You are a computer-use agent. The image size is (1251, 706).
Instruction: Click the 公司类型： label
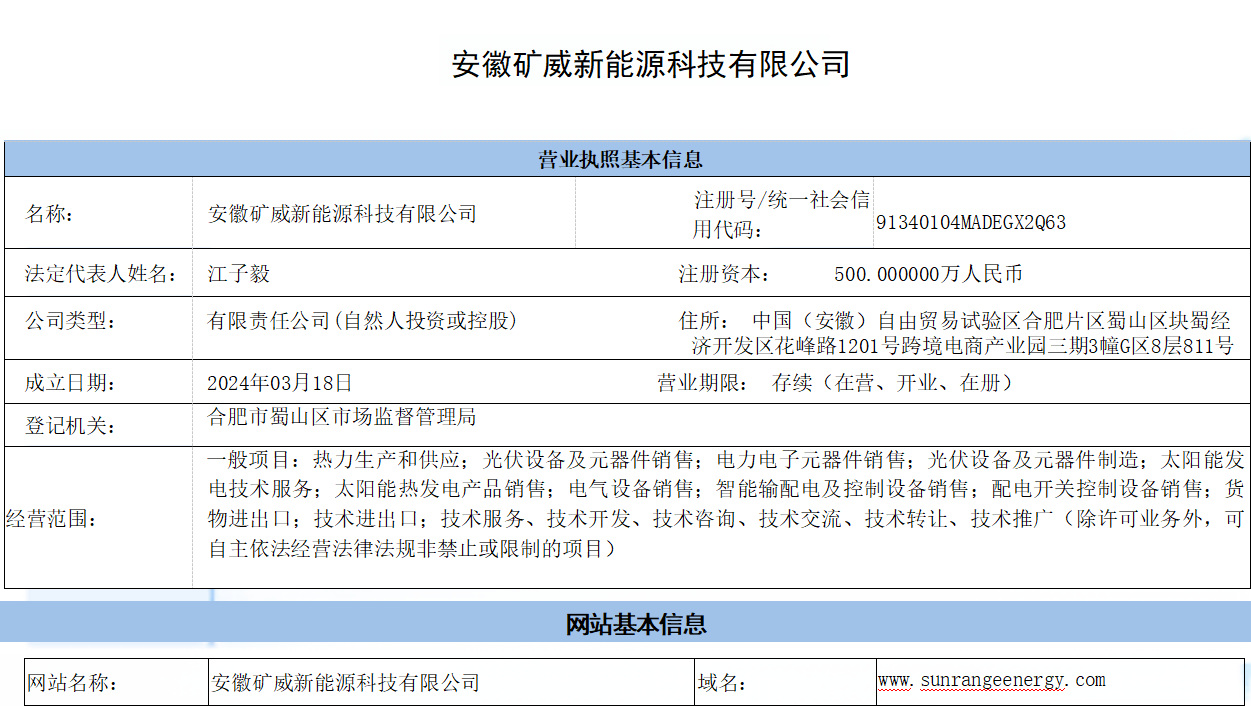[70, 321]
